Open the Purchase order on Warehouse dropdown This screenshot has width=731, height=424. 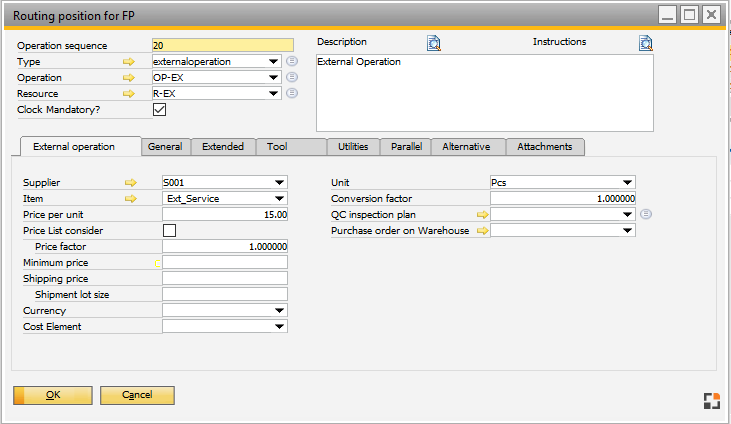click(627, 230)
